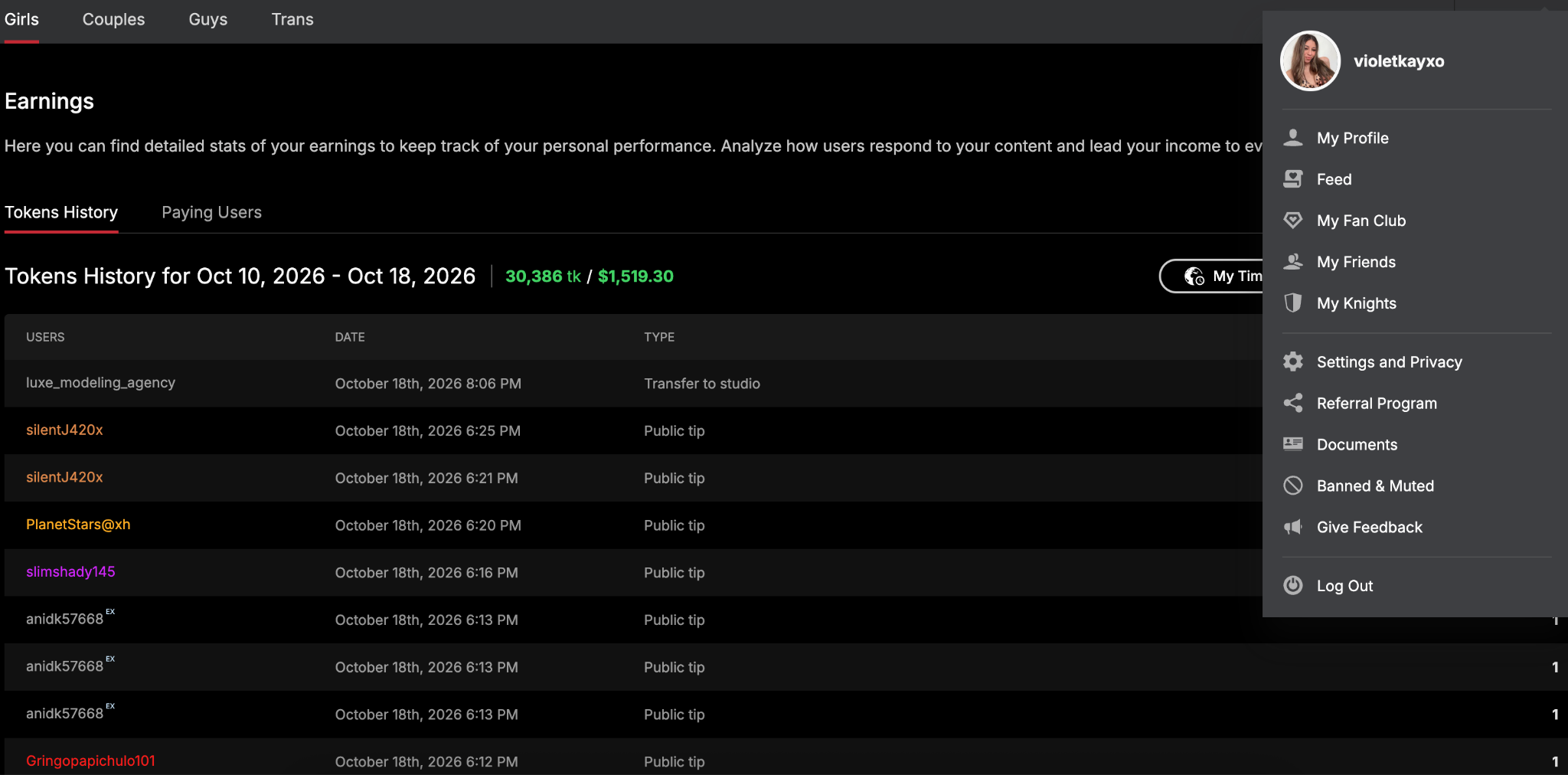Screen dimensions: 1568x775
Task: Open user PlanetStars@xh
Action: (x=78, y=525)
